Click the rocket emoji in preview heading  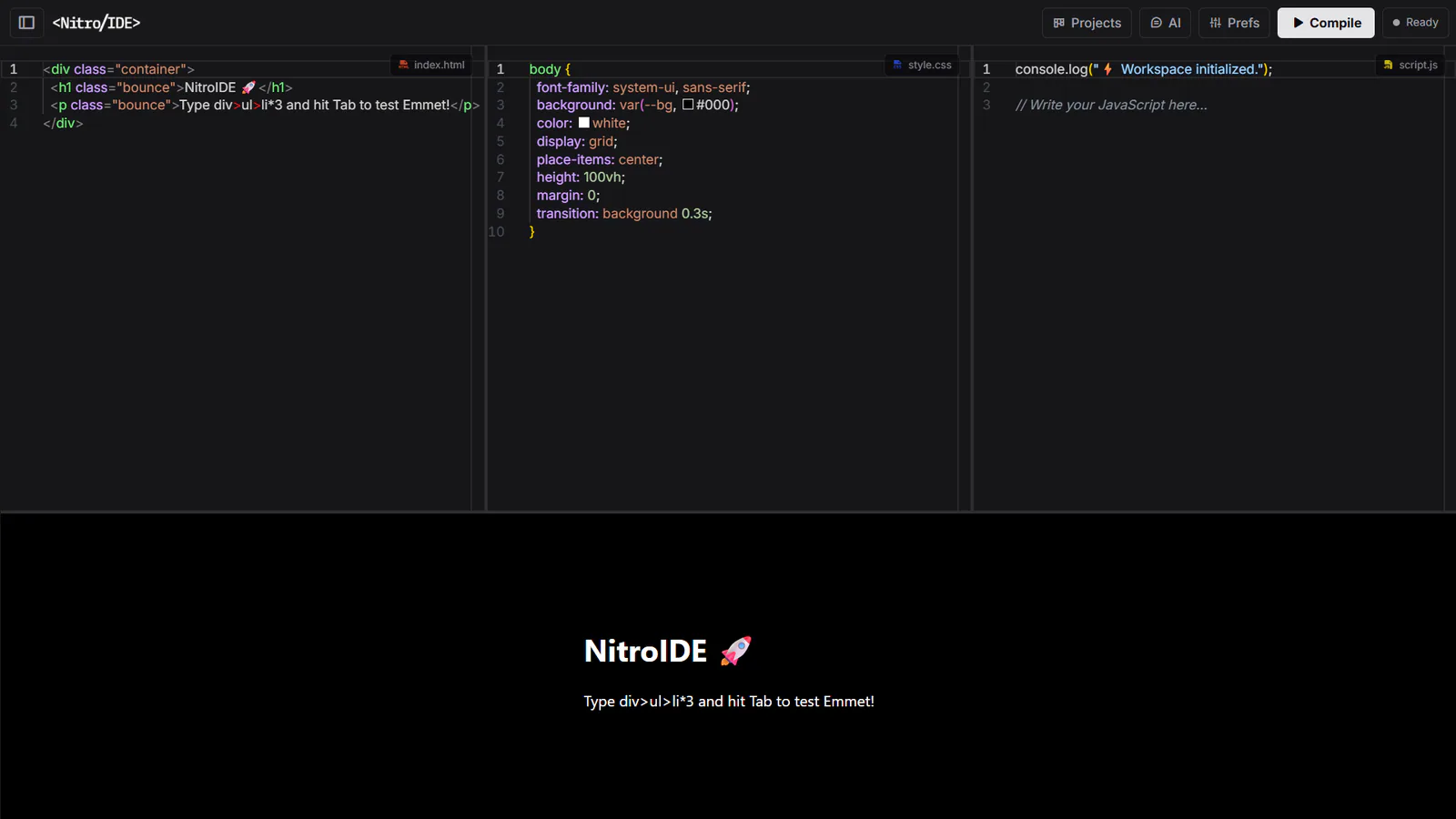click(736, 651)
